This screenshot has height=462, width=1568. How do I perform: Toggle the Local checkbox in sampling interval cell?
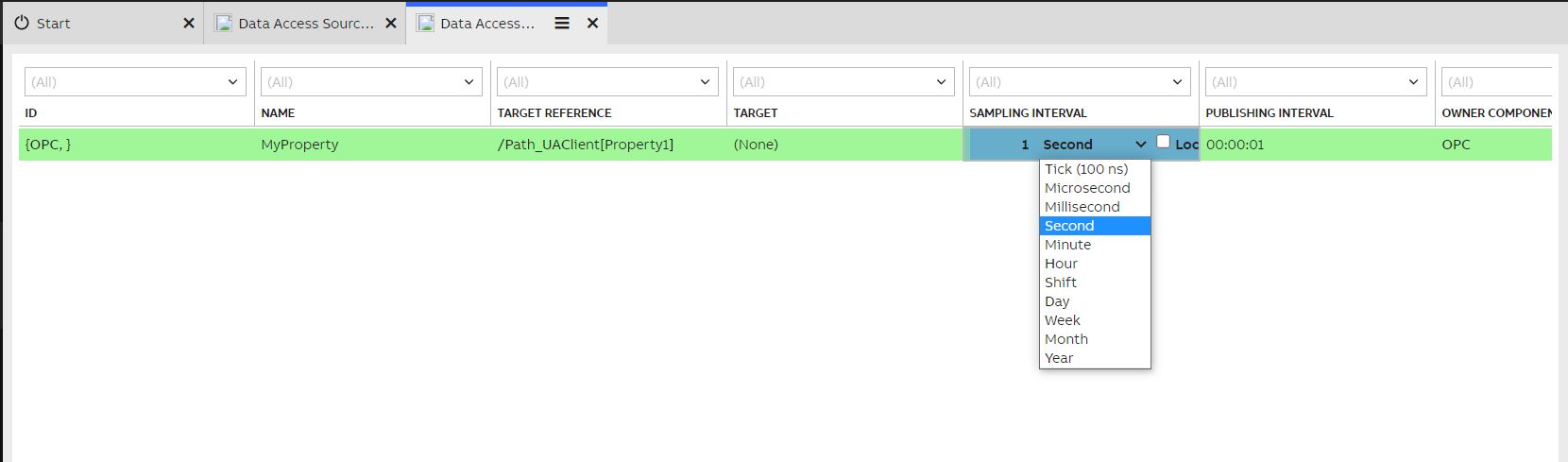[1164, 142]
